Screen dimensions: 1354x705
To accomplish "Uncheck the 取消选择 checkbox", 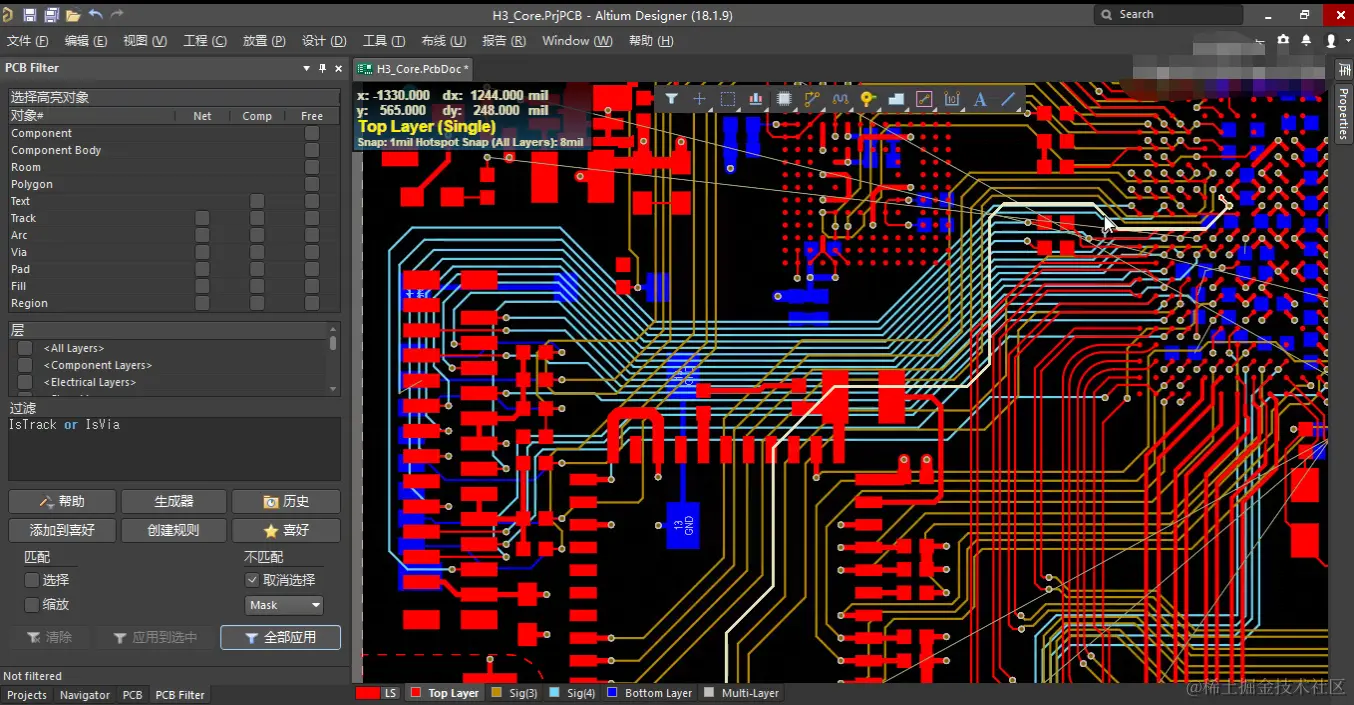I will 252,580.
